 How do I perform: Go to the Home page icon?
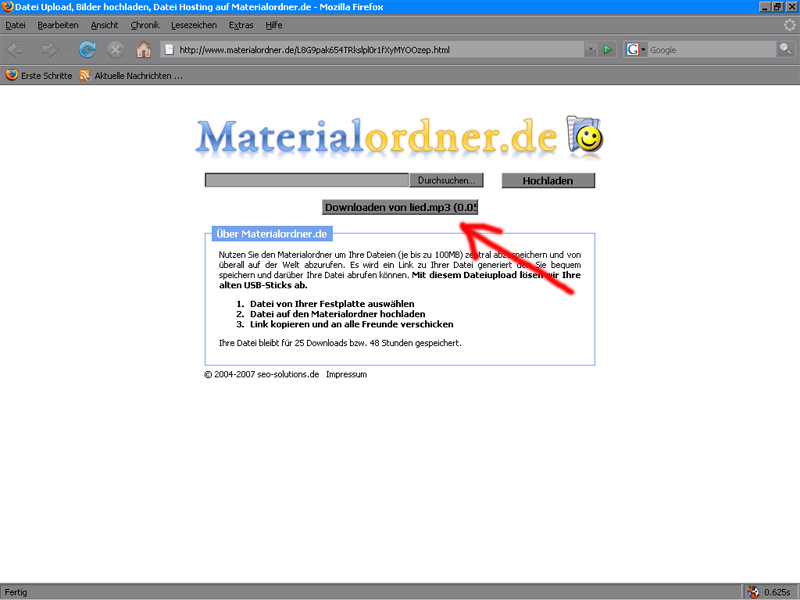point(143,49)
